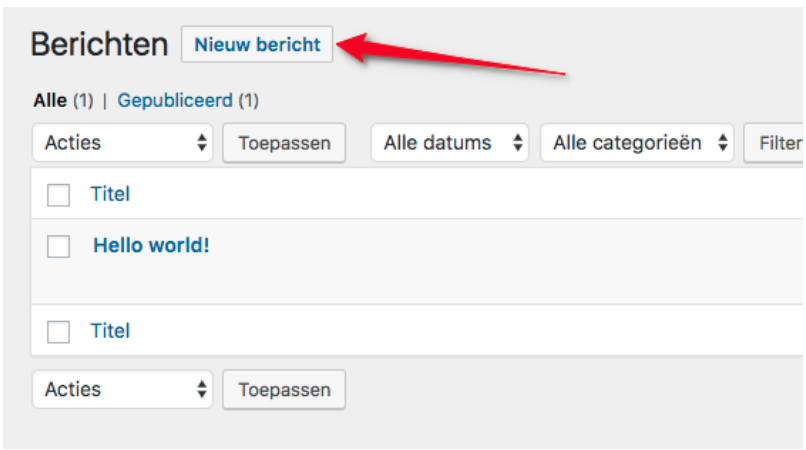Open the Alle categorieën dropdown
806x450 pixels.
pyautogui.click(x=638, y=143)
